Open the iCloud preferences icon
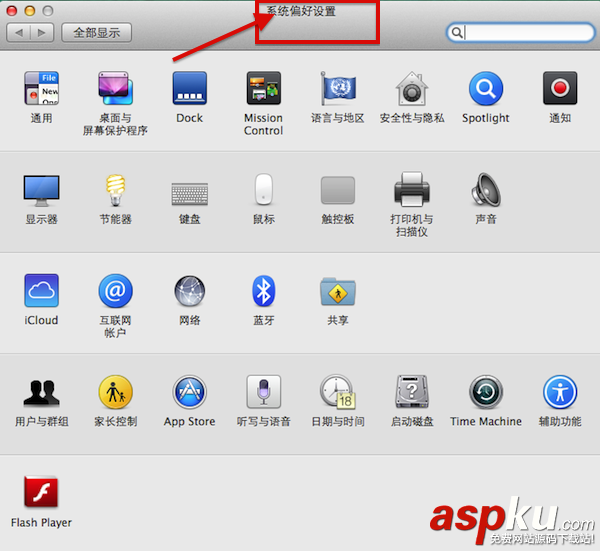This screenshot has height=551, width=600. 41,290
